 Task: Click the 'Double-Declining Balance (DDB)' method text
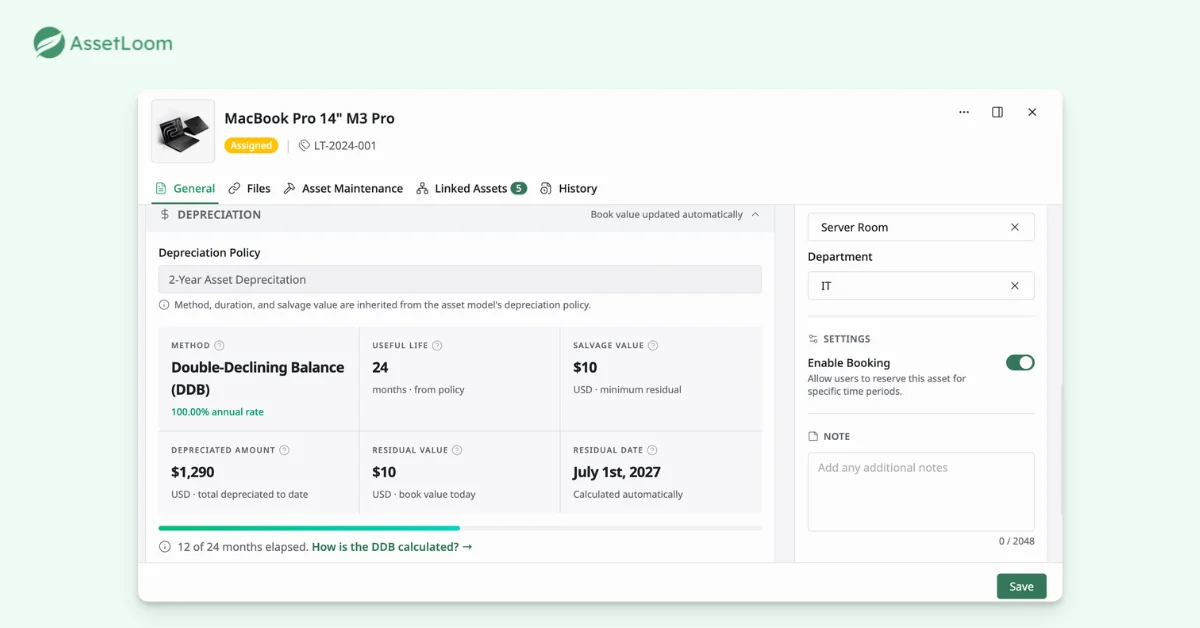pos(258,378)
